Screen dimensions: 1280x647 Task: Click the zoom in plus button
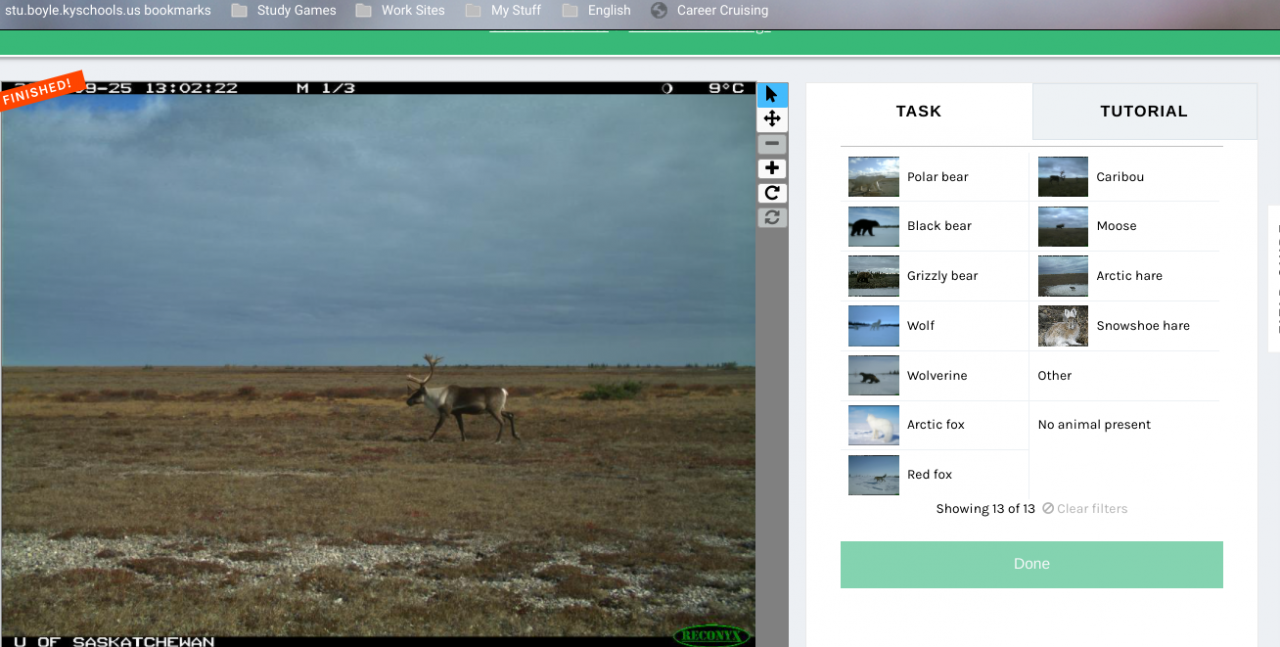772,168
